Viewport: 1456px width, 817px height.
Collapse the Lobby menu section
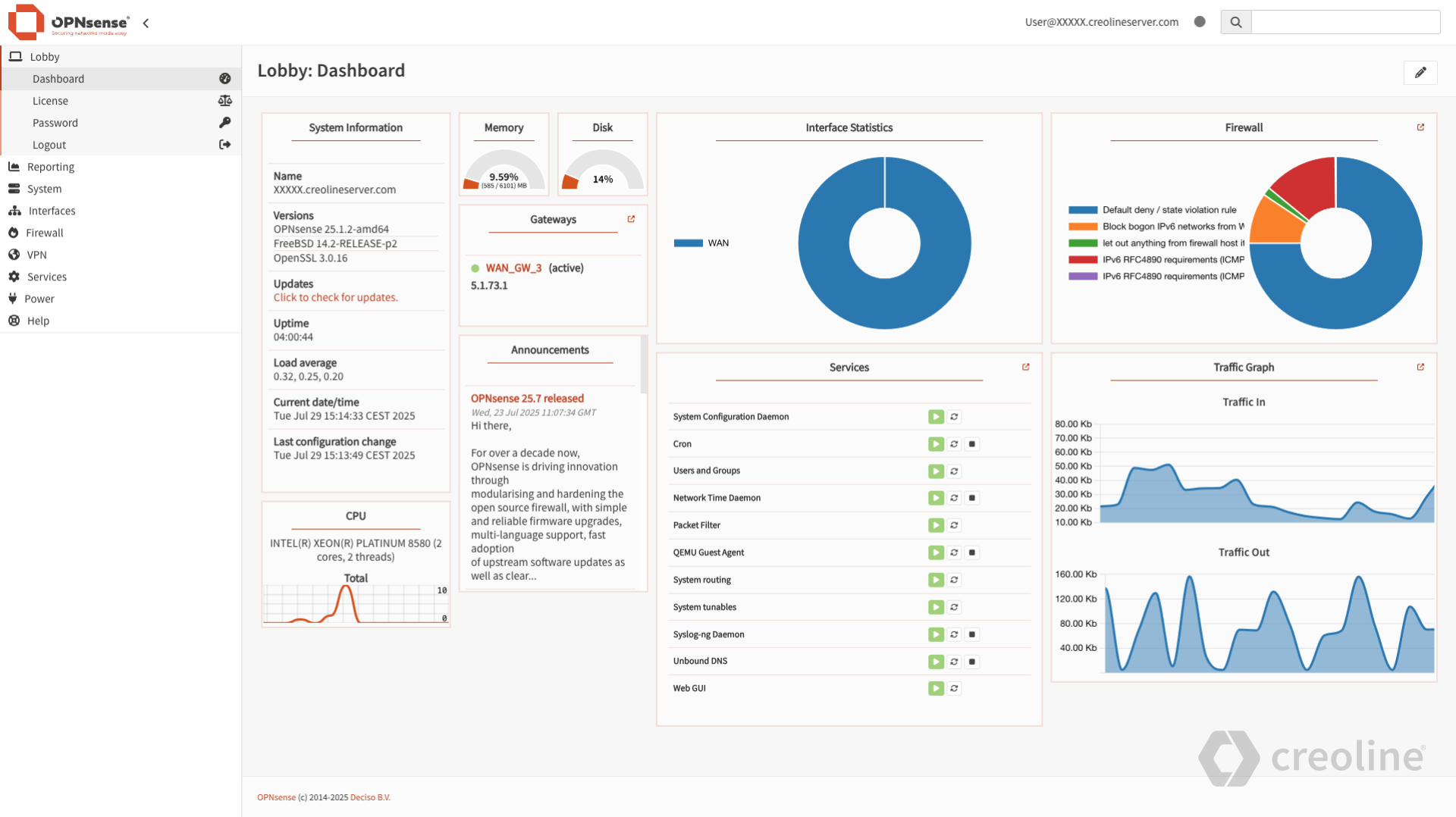coord(121,57)
